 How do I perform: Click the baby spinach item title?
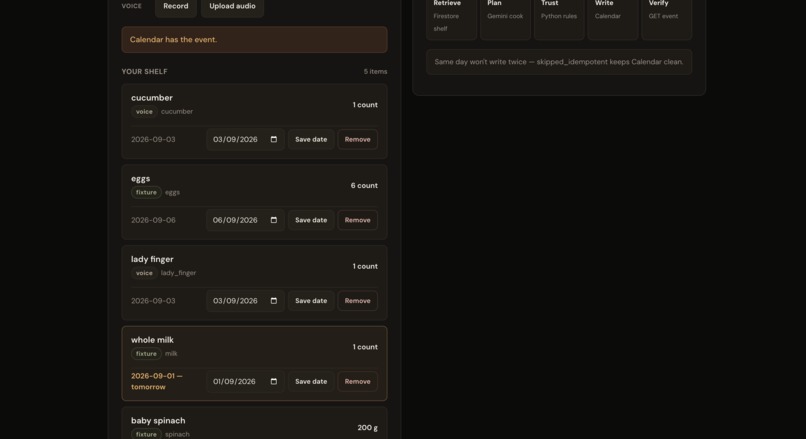158,420
